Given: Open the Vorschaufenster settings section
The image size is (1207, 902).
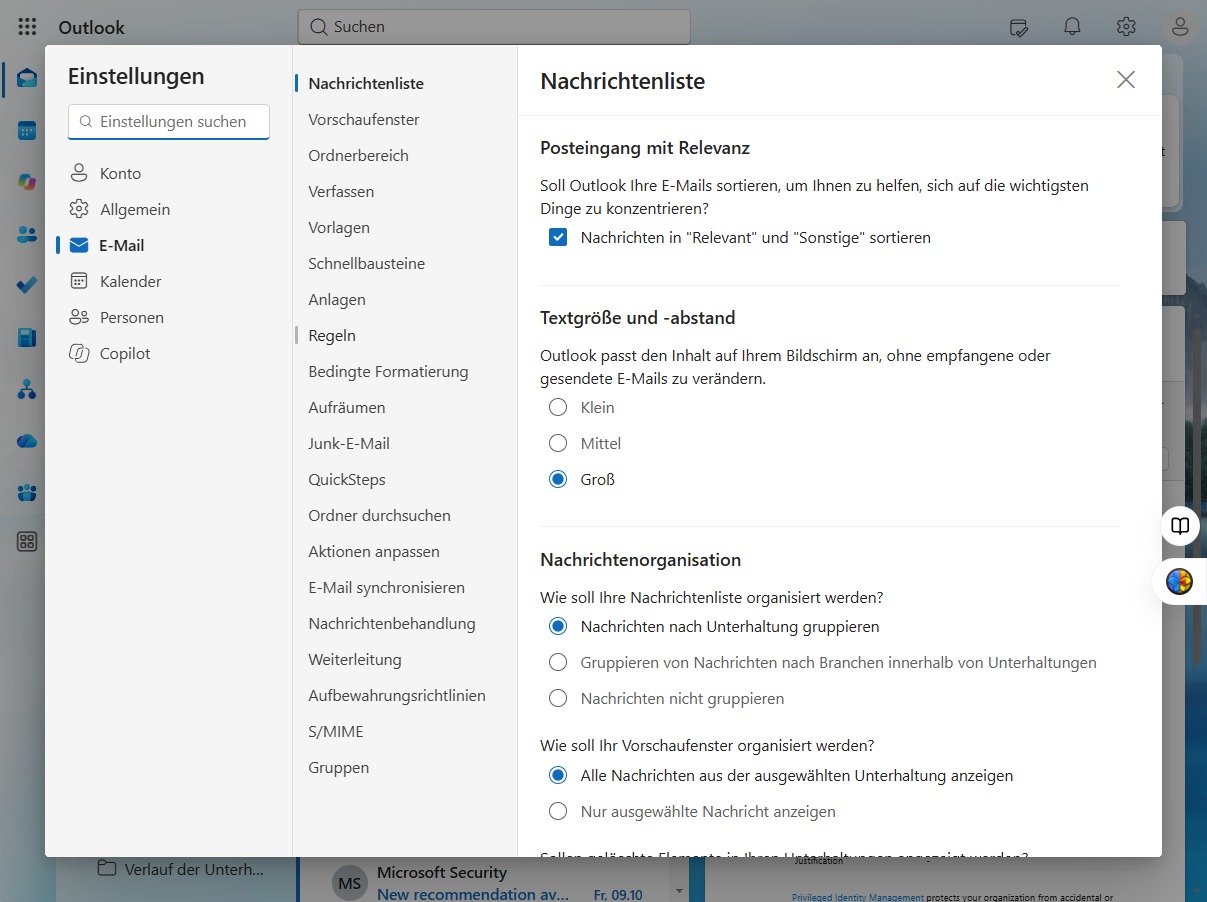Looking at the screenshot, I should click(x=364, y=119).
